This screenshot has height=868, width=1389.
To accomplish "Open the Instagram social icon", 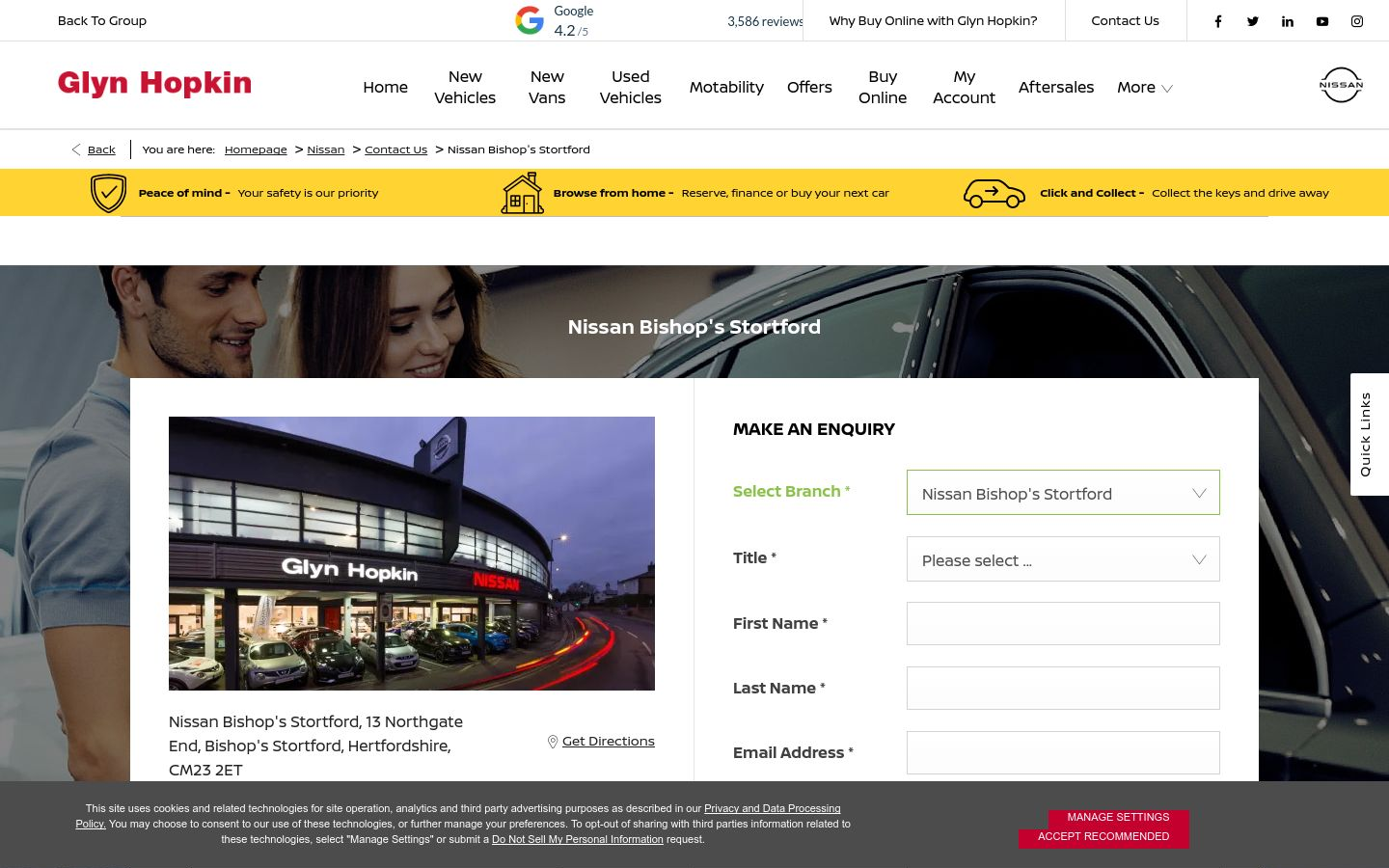I will 1357,21.
